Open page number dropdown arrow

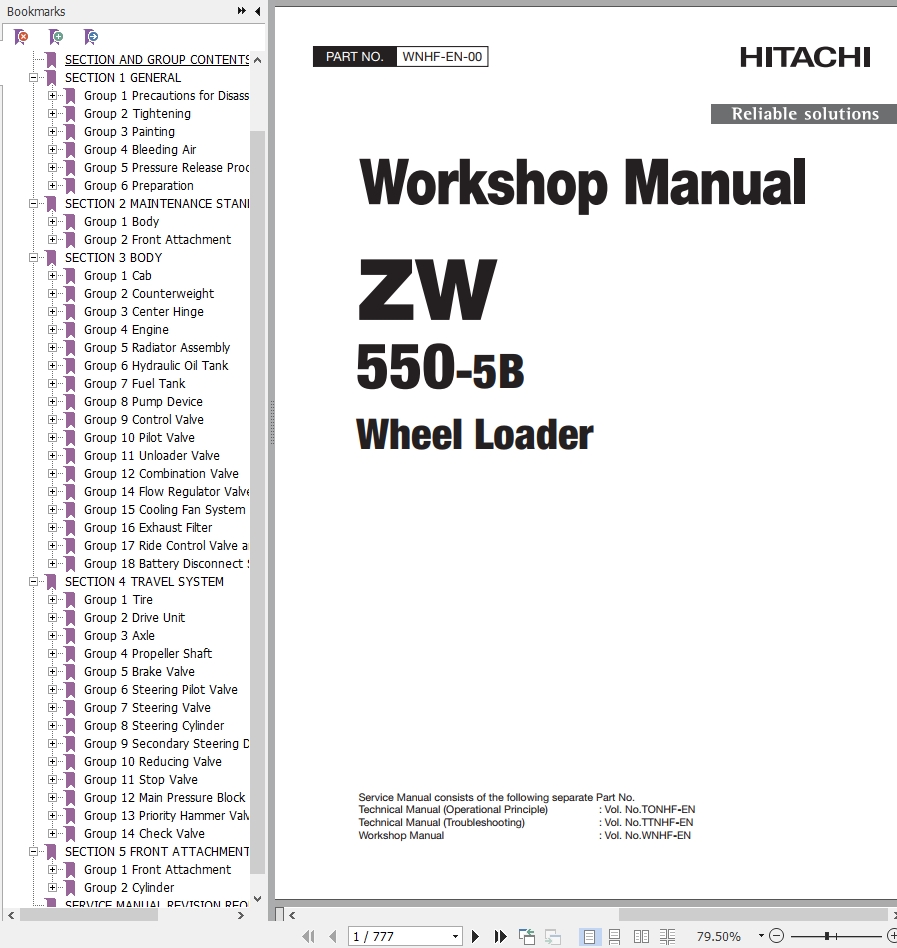[x=455, y=937]
